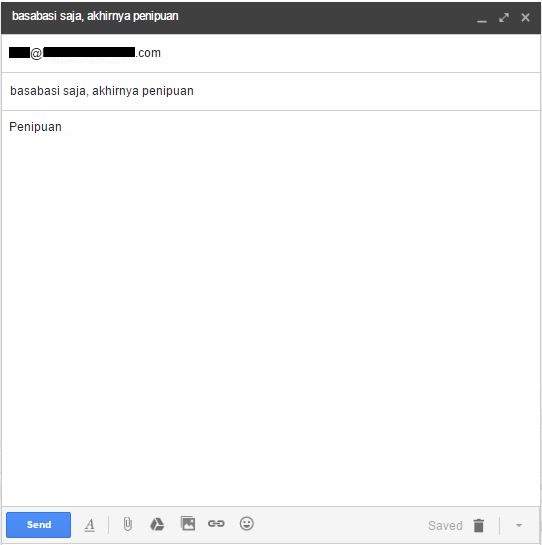Expand the more options arrow

tap(519, 525)
